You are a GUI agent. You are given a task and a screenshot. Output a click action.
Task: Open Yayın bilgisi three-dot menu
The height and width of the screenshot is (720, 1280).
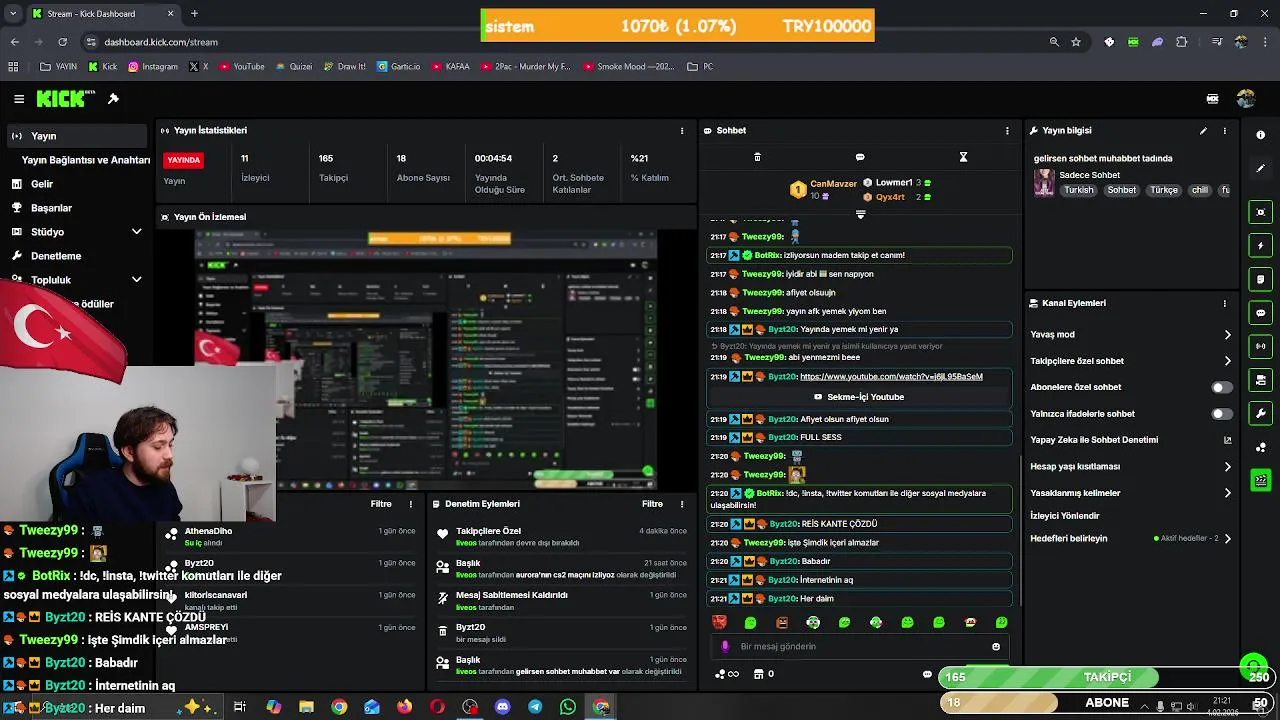pyautogui.click(x=1224, y=131)
